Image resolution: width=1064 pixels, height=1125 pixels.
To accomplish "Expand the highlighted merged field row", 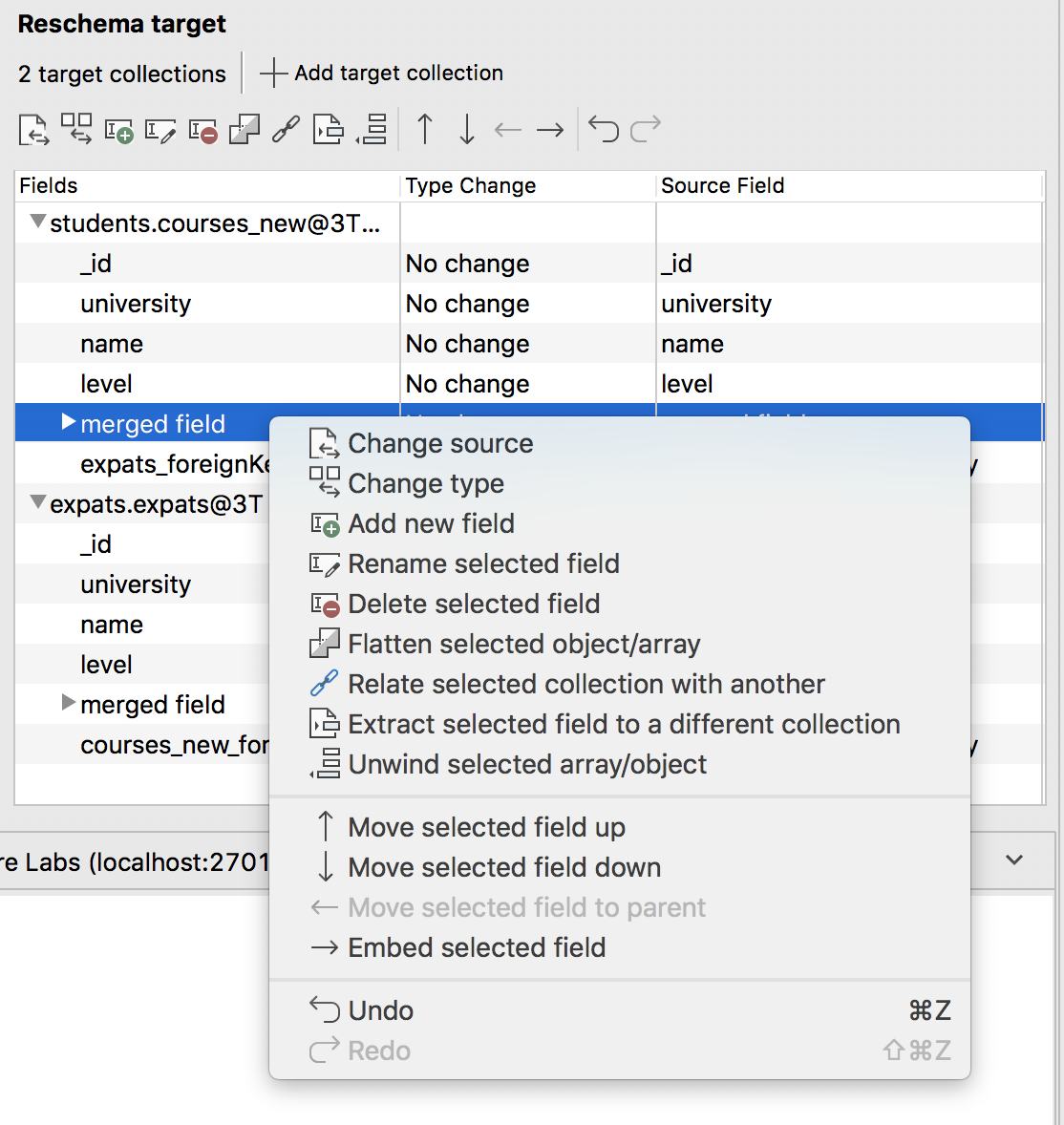I will tap(69, 422).
